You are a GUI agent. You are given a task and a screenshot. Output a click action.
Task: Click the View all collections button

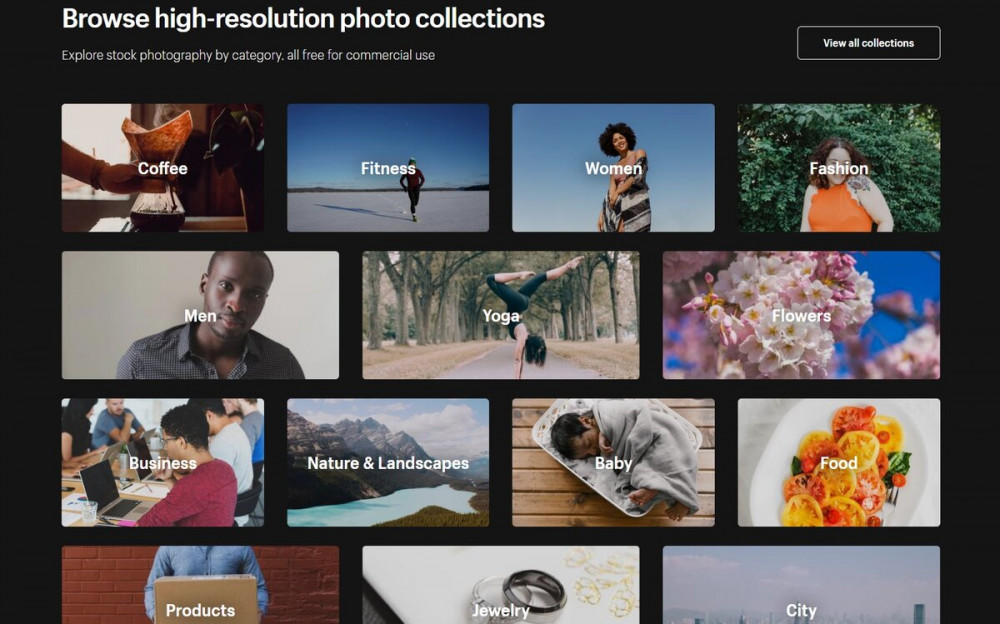pos(868,43)
